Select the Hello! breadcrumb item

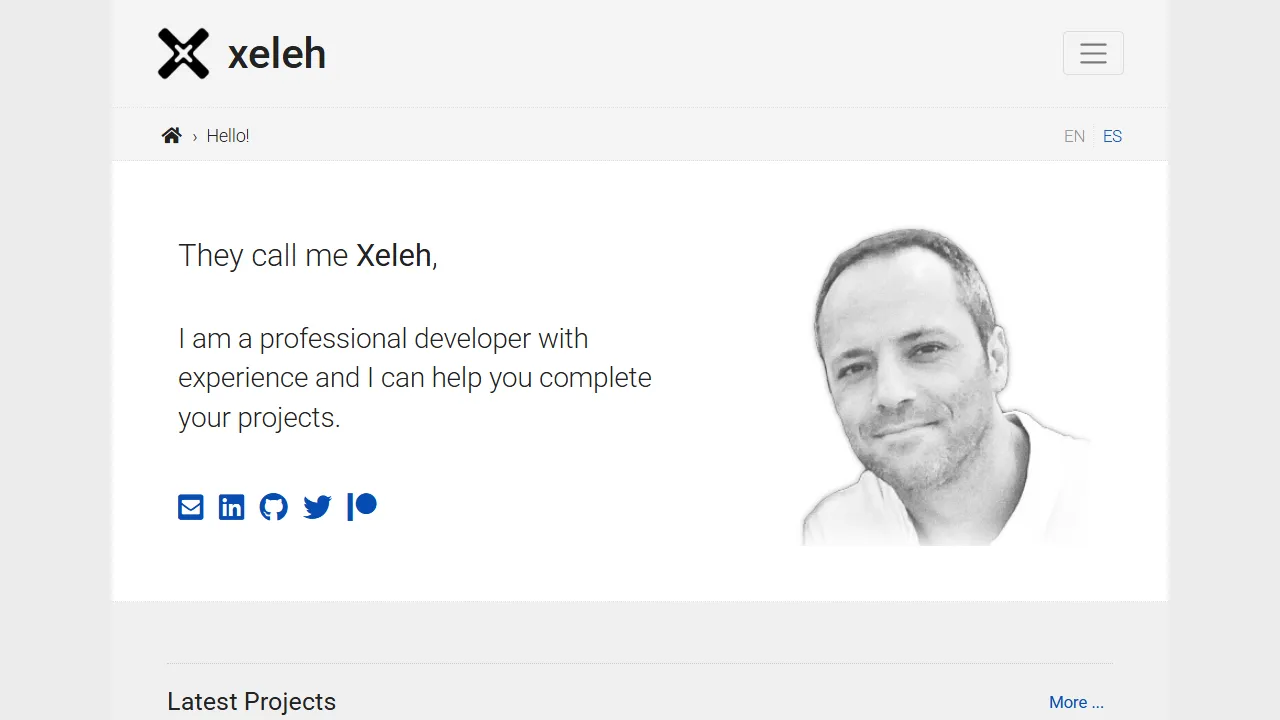(228, 136)
